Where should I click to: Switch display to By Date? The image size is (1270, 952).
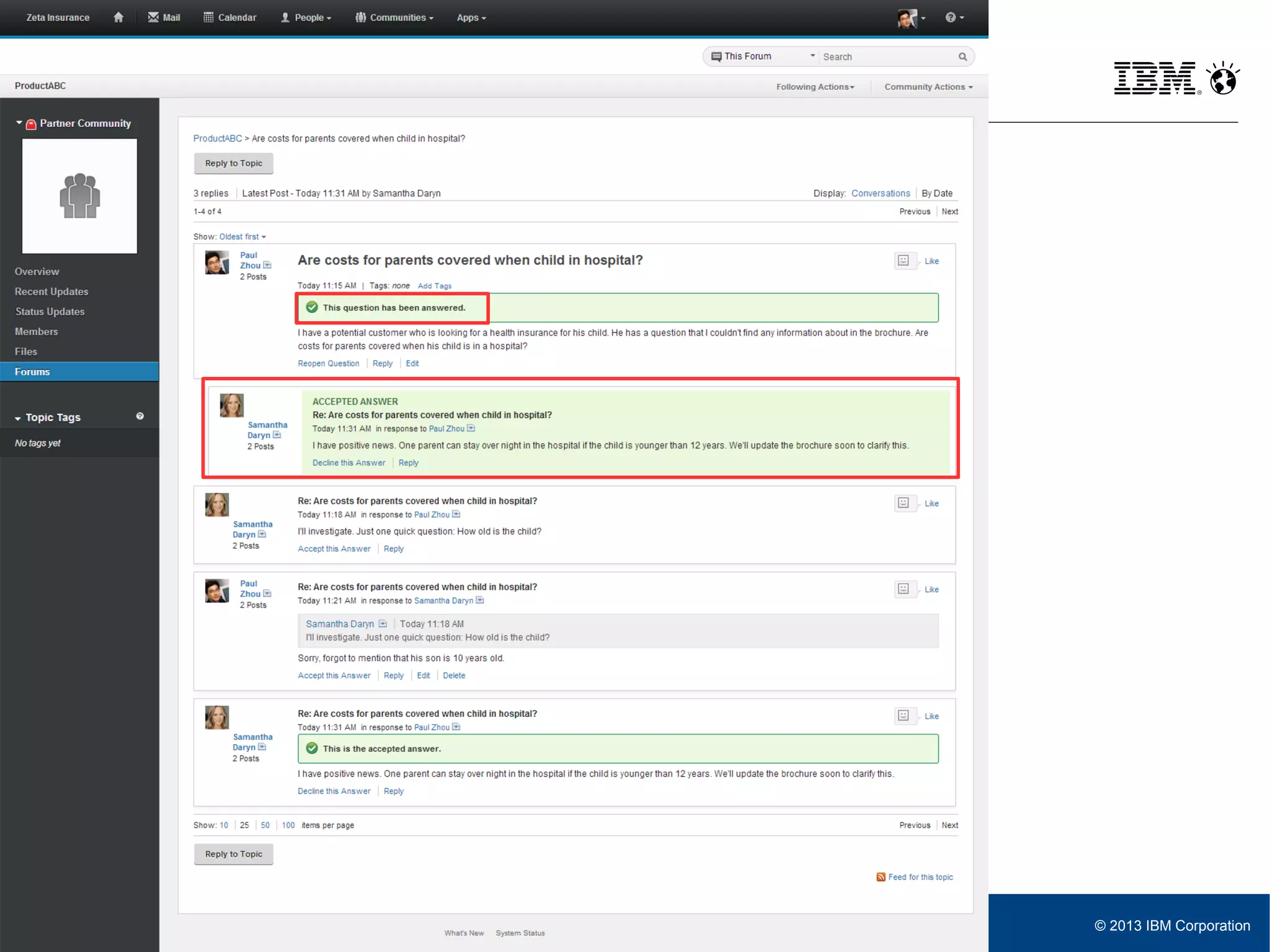tap(936, 194)
